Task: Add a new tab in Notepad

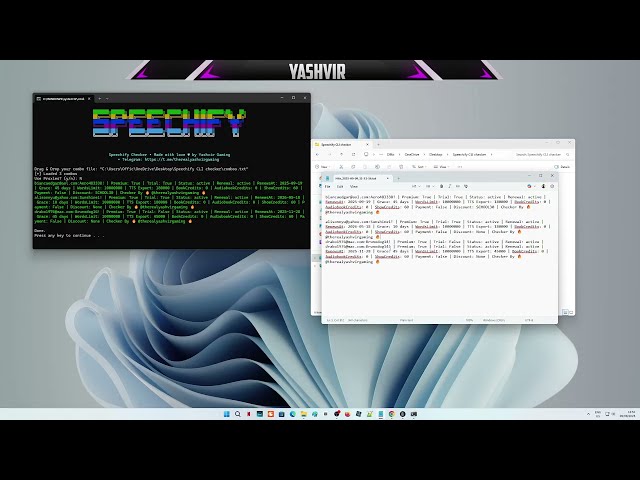Action: coord(398,178)
